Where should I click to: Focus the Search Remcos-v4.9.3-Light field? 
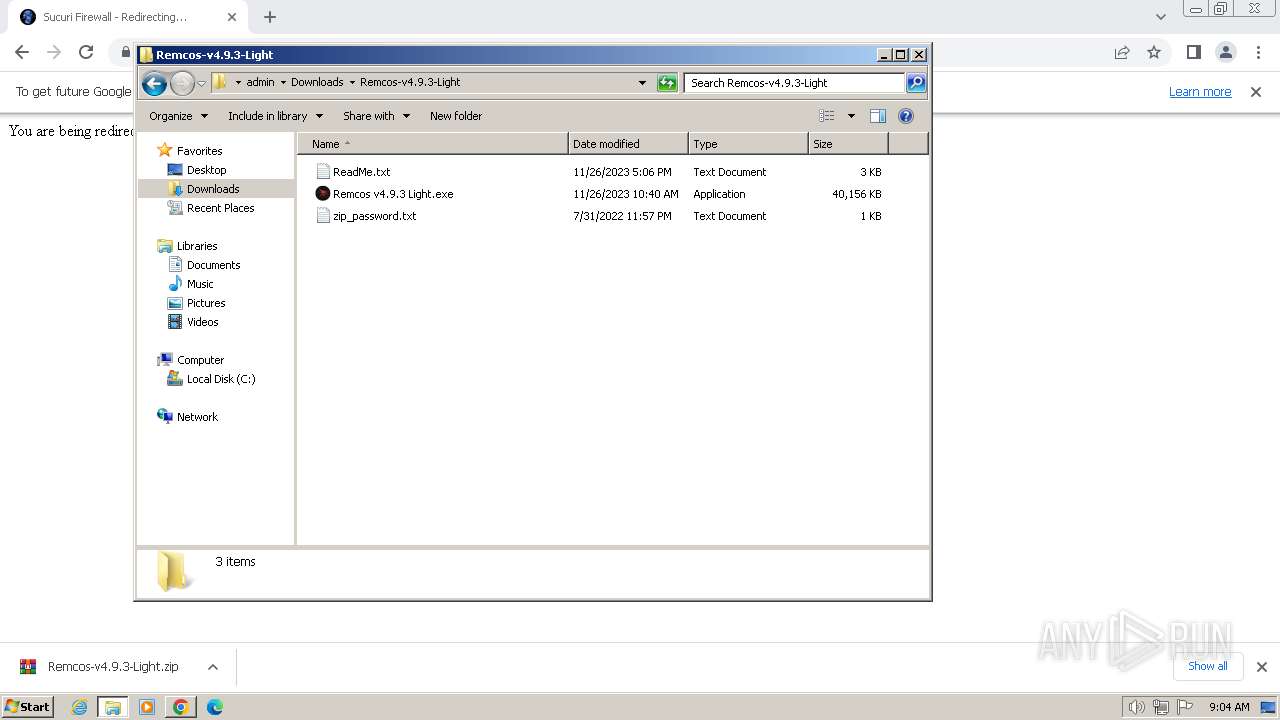[795, 83]
